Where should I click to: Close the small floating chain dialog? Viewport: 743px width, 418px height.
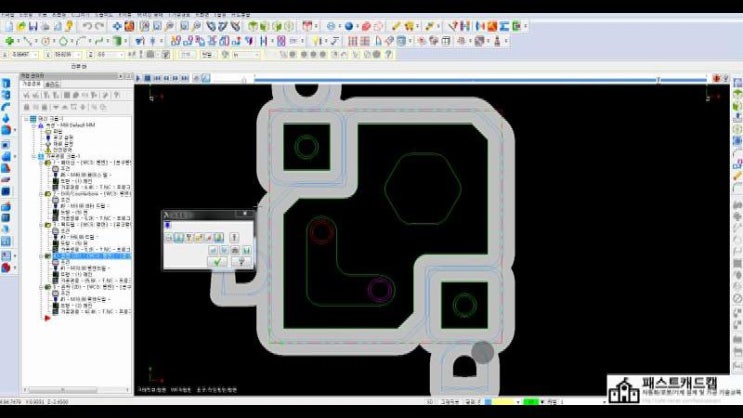[x=244, y=213]
